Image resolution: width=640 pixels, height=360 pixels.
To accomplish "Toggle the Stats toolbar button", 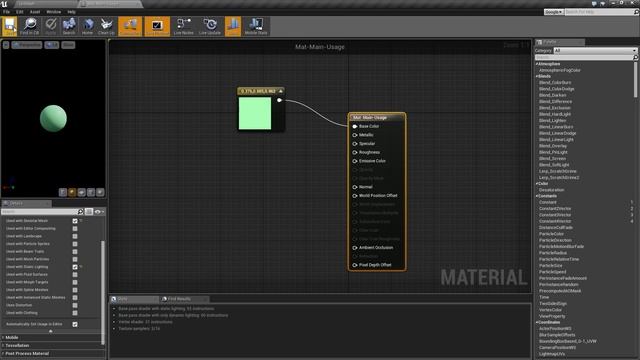I will click(x=233, y=26).
